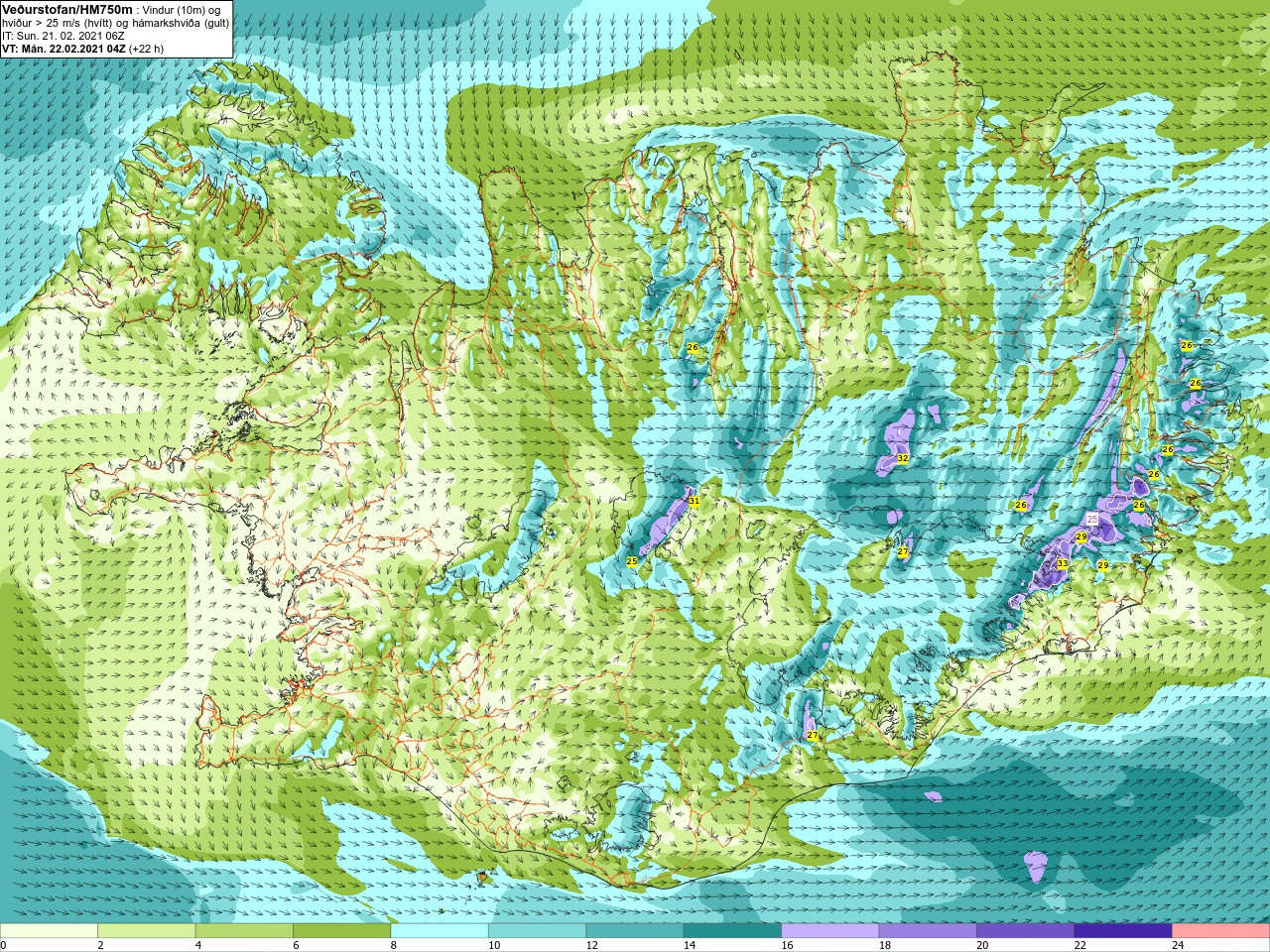Click the legend scale label "18"

pyautogui.click(x=884, y=945)
